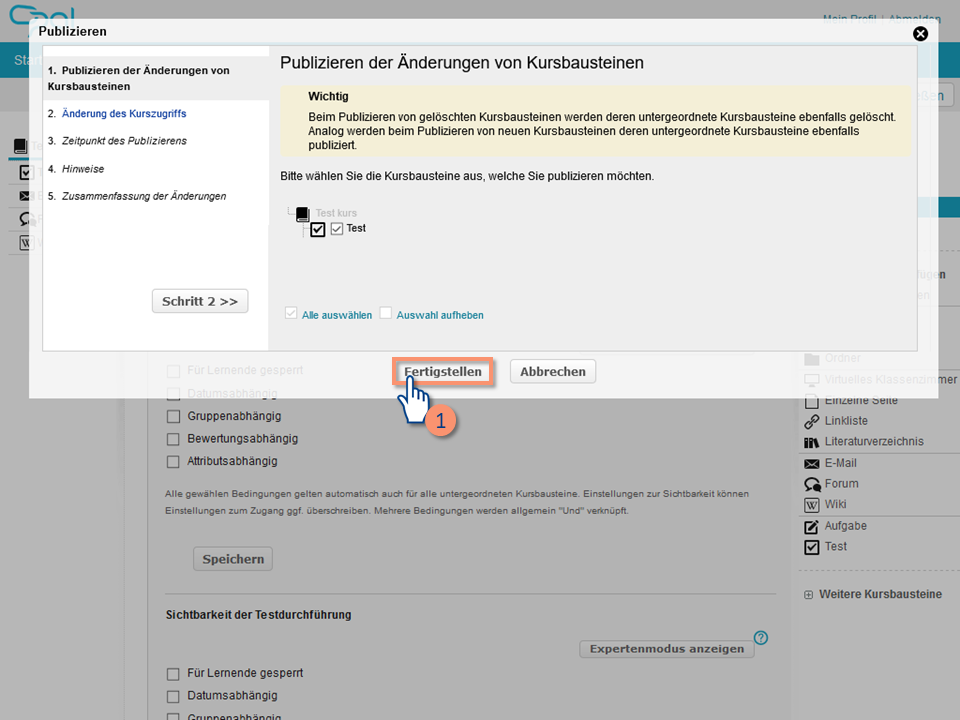
Task: Select Wiki icon in right sidebar
Action: click(x=811, y=505)
